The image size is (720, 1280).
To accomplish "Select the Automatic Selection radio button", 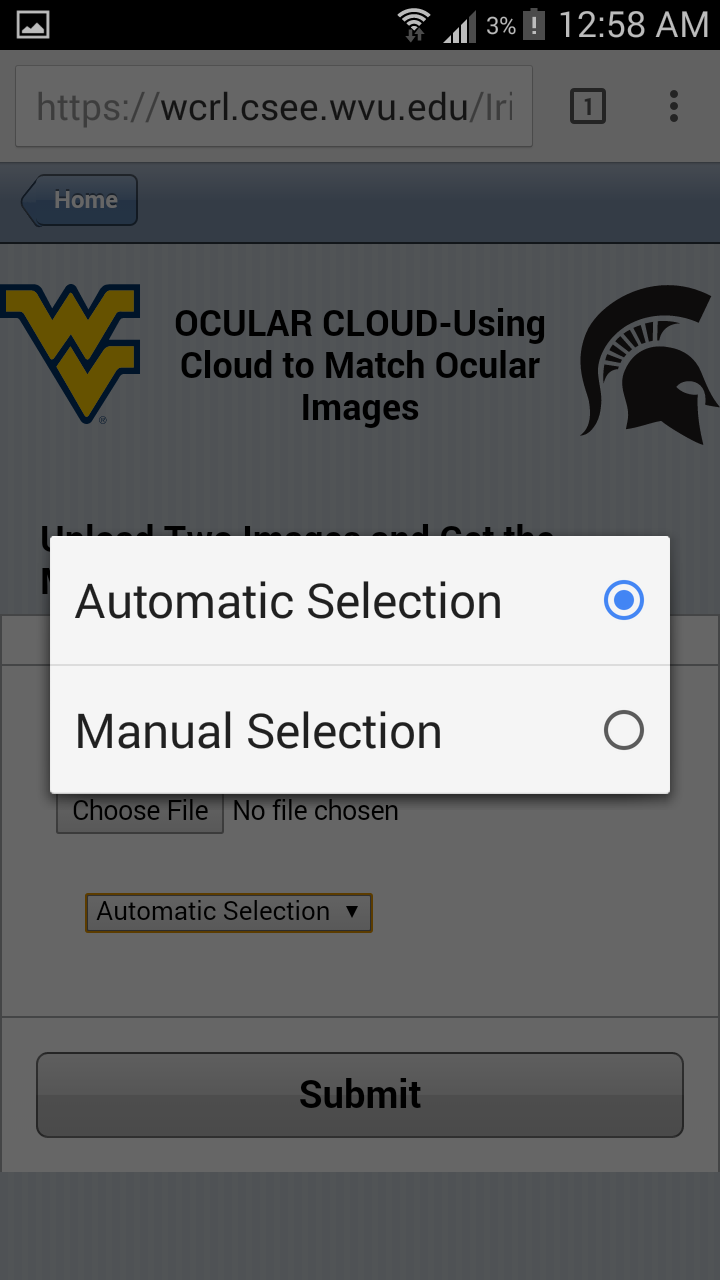I will point(624,600).
